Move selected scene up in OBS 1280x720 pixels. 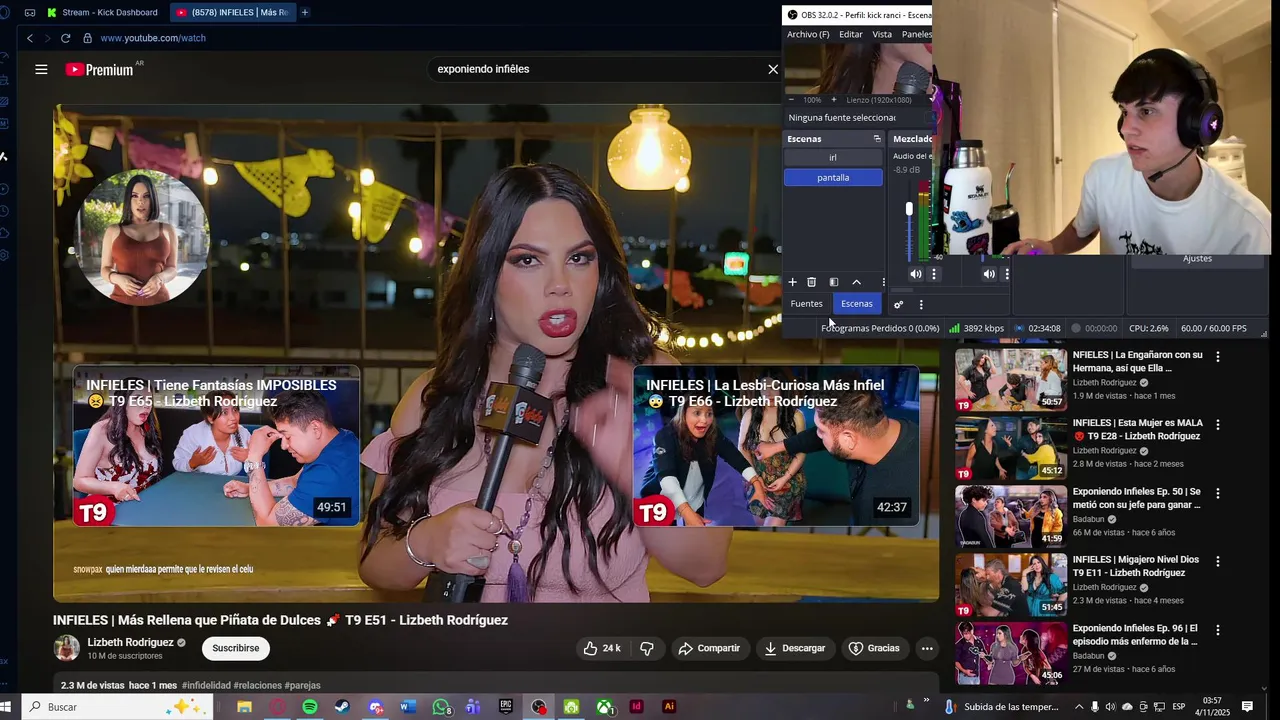pos(856,282)
